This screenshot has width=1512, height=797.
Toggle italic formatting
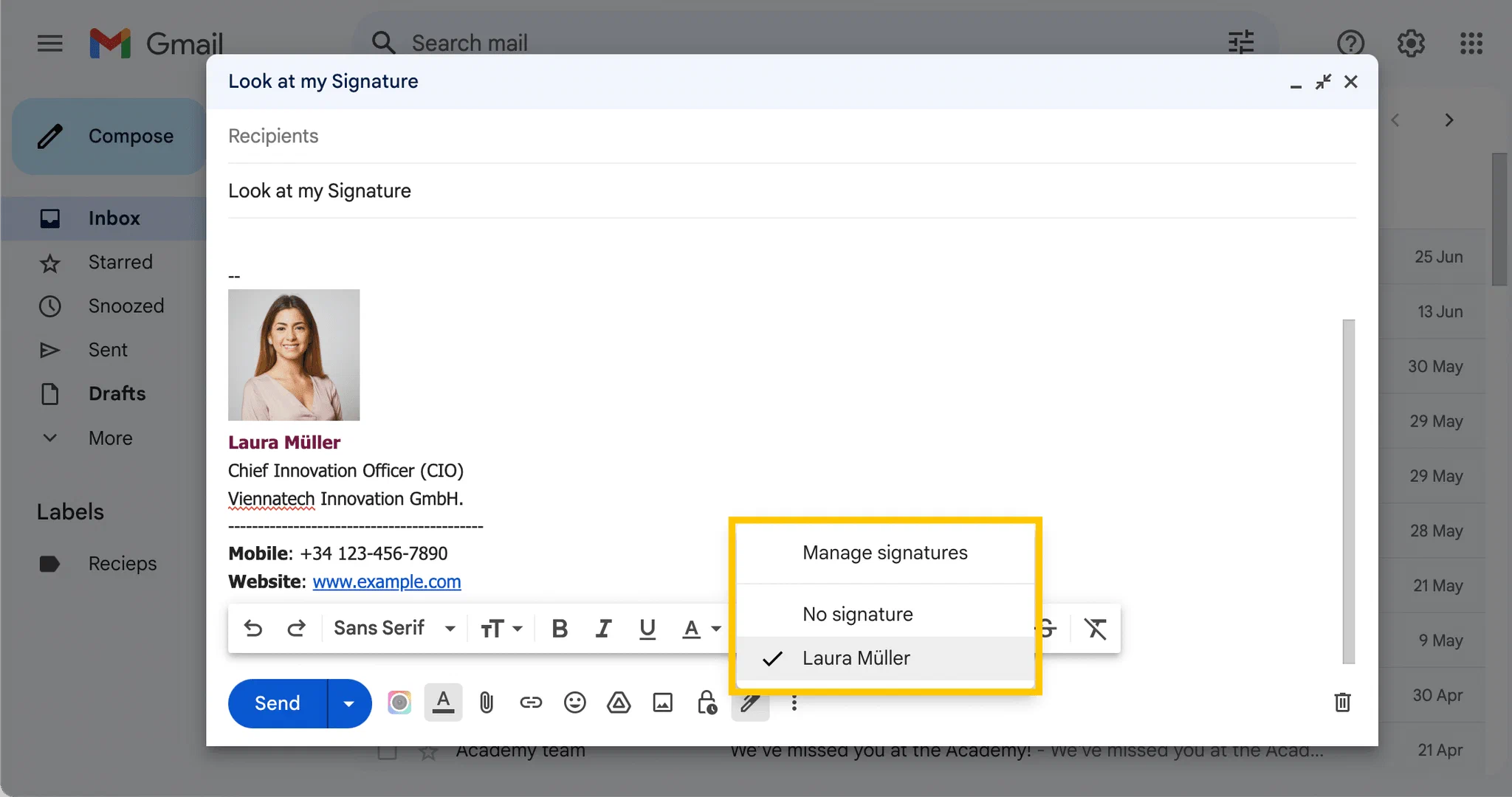603,629
